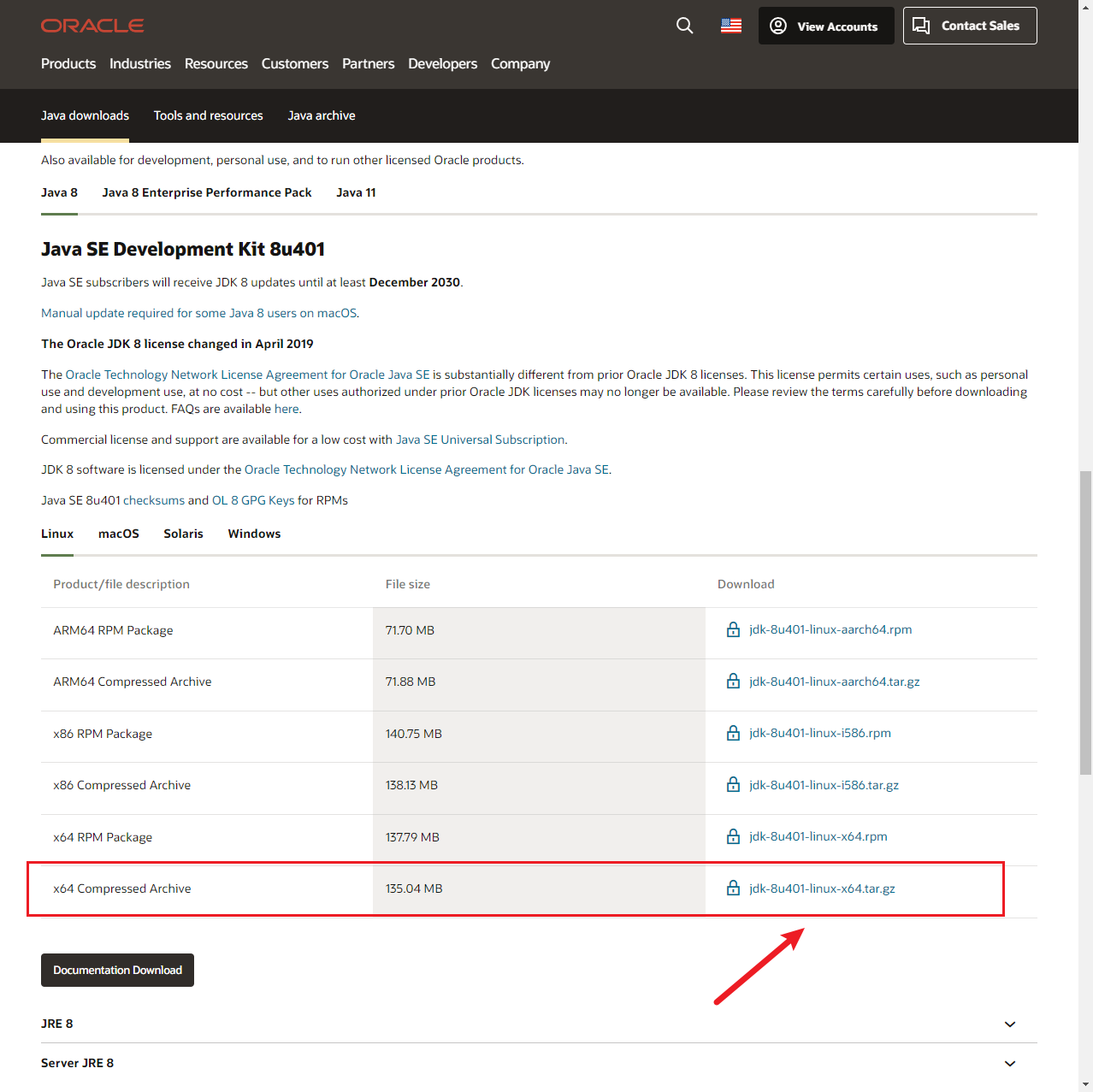Switch to Tools and resources tab
This screenshot has width=1093, height=1092.
tap(209, 115)
